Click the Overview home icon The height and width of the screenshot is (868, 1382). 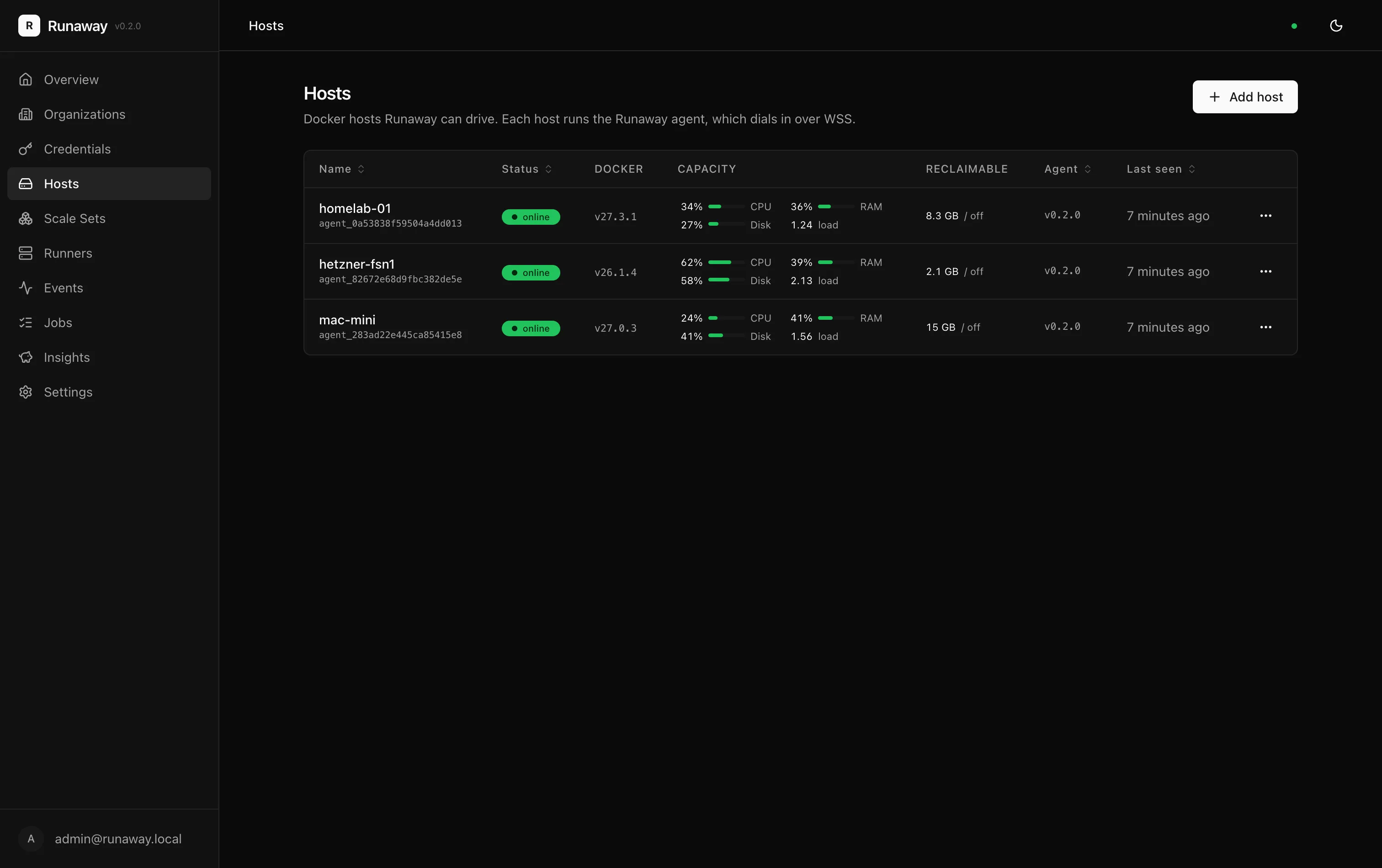pos(25,80)
